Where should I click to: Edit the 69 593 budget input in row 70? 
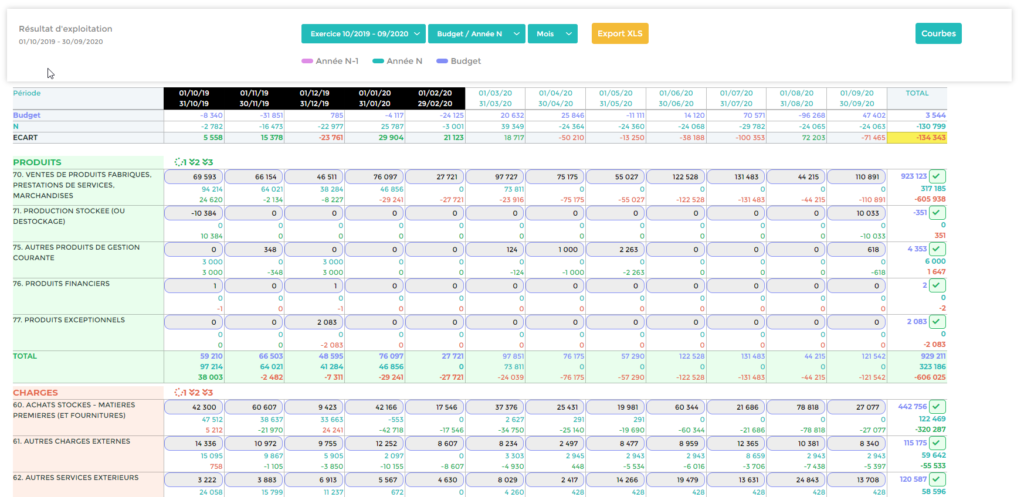[x=193, y=177]
